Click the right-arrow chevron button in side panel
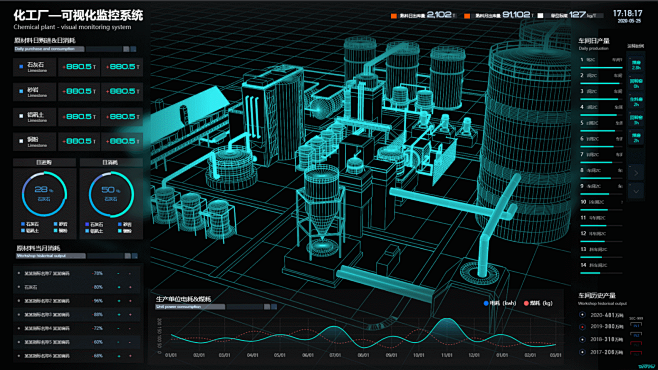 point(636,172)
